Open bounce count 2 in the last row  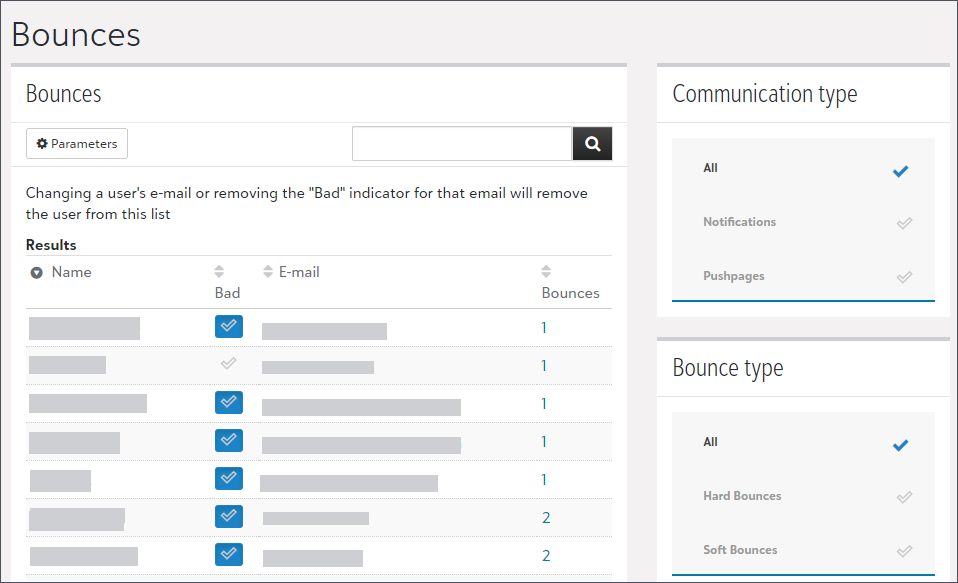pos(546,556)
